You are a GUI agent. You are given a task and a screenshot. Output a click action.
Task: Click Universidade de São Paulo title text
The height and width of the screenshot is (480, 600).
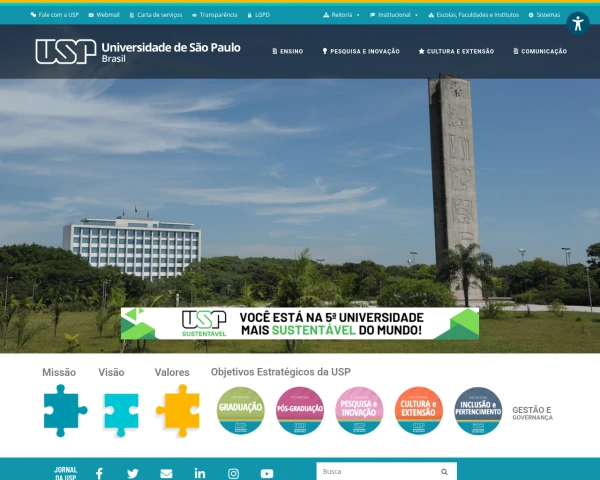point(171,47)
